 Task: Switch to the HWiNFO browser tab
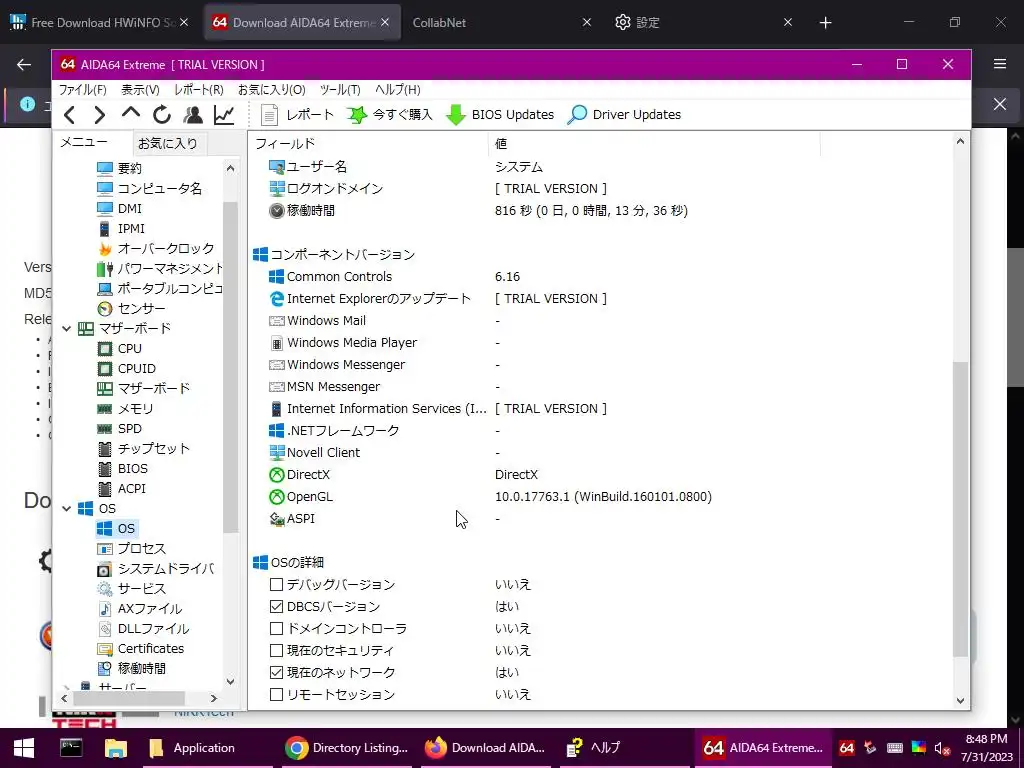(x=99, y=22)
